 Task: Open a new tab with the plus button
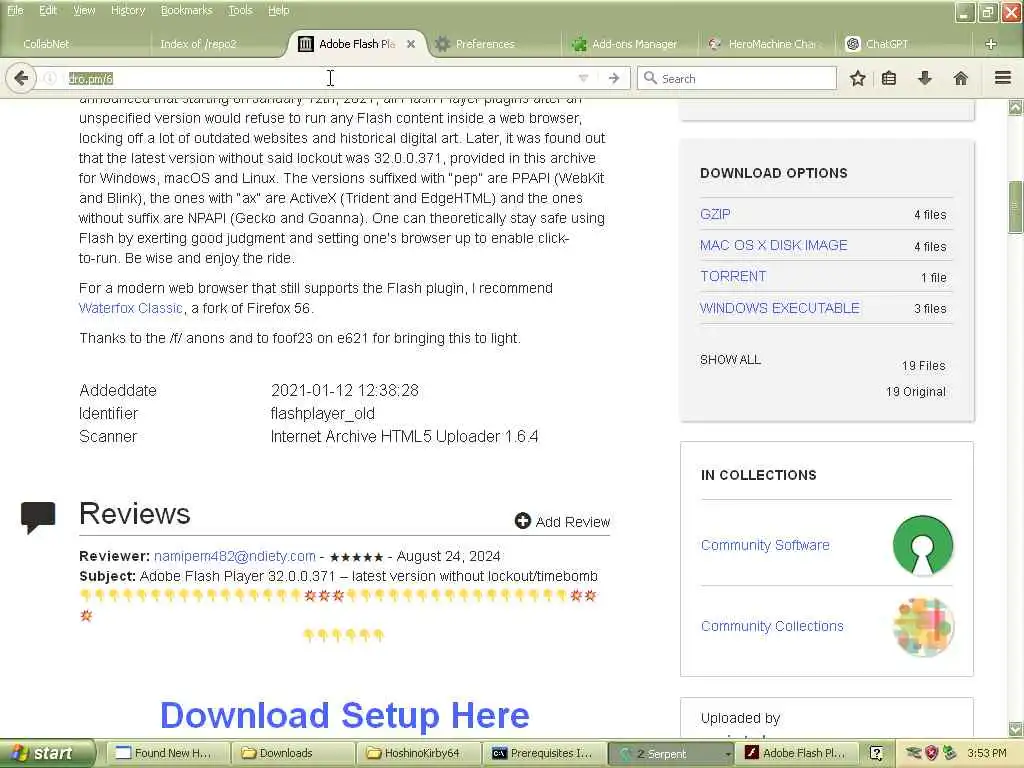tap(991, 44)
